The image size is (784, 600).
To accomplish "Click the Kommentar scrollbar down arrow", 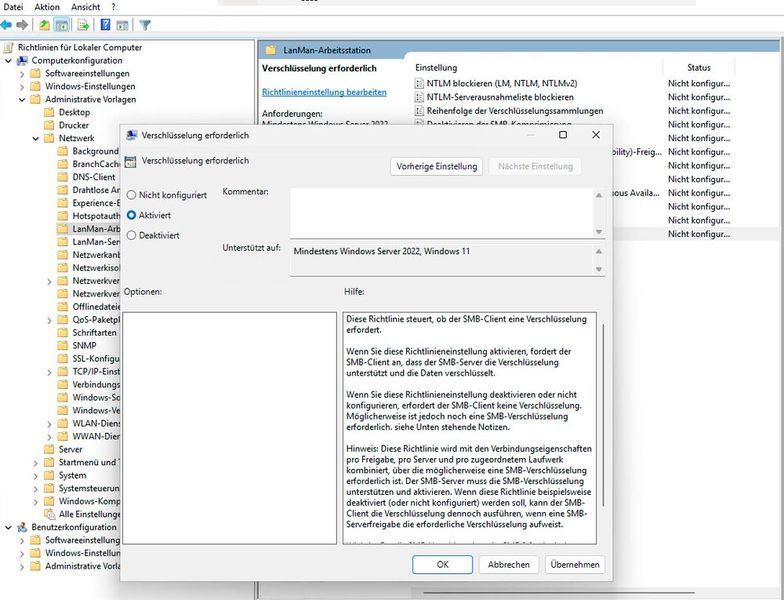I will click(x=598, y=232).
